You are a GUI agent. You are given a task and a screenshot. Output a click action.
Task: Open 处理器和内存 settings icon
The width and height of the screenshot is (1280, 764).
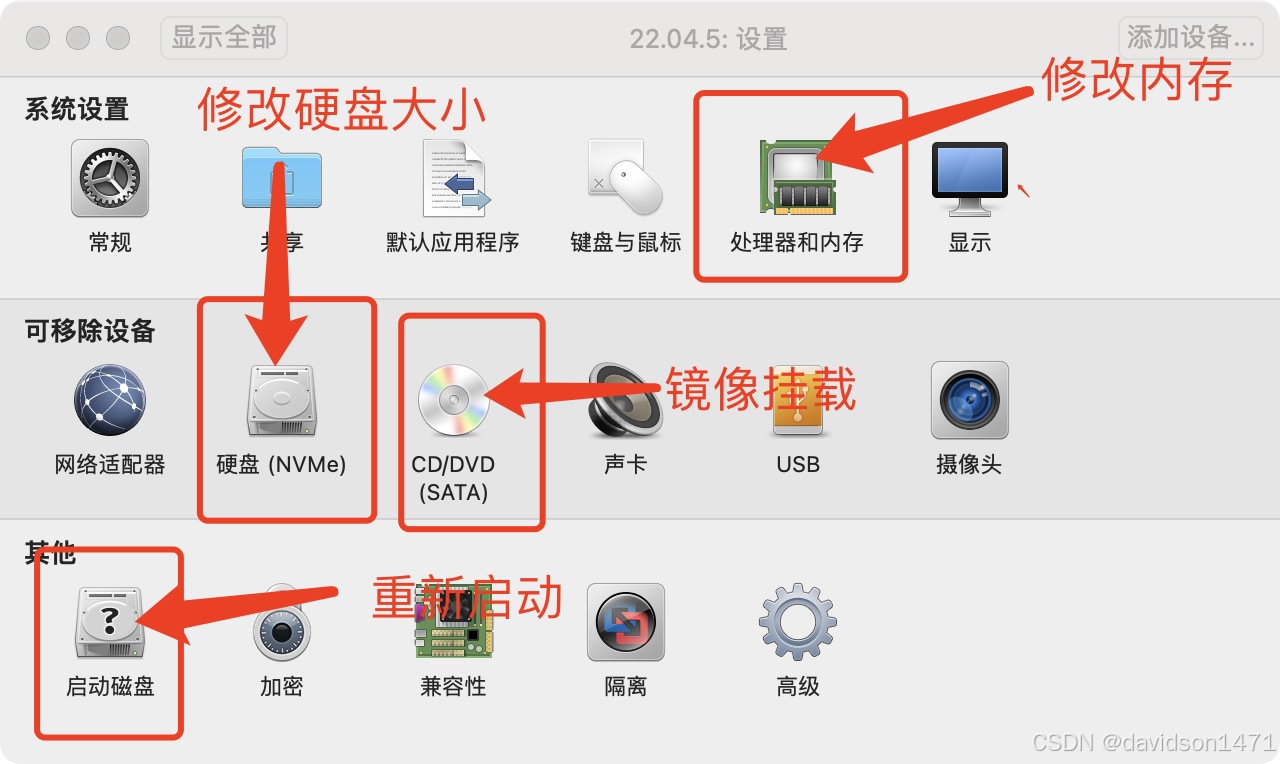(797, 177)
